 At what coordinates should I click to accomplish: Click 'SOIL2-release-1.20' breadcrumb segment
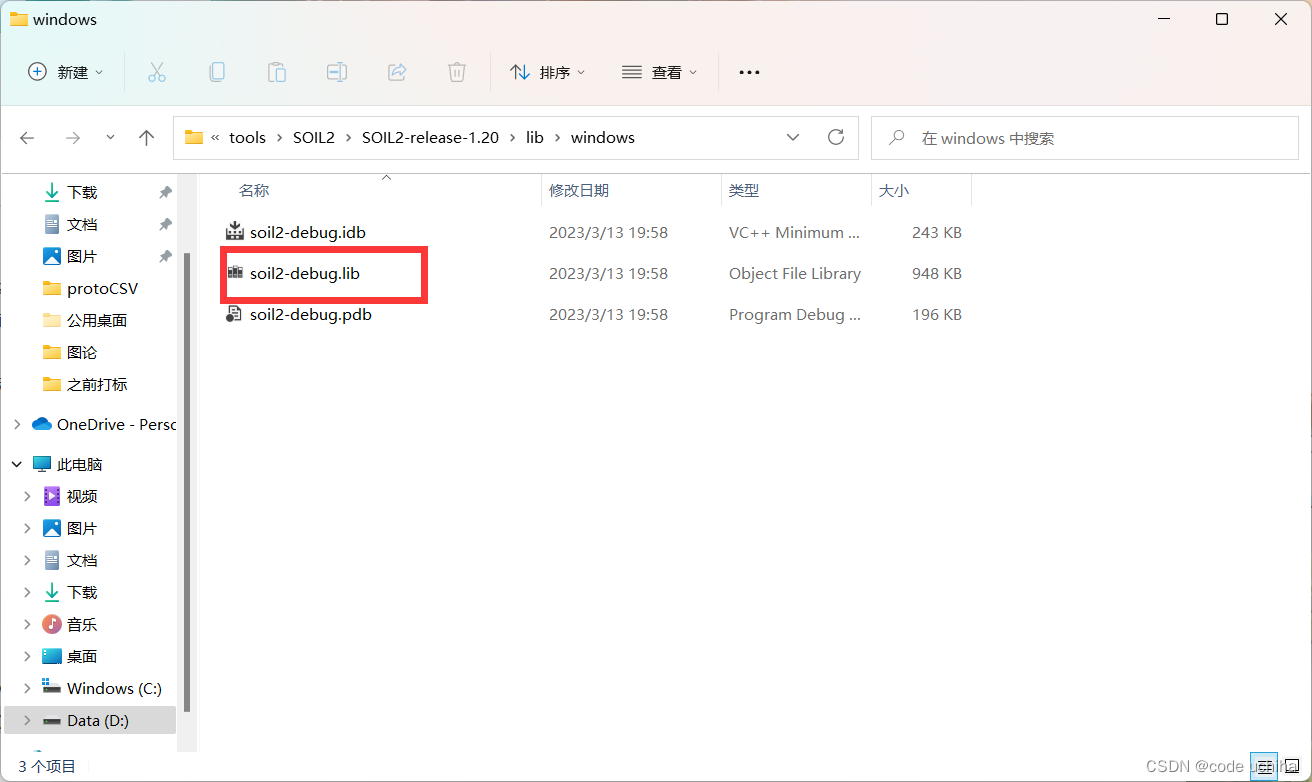coord(430,138)
